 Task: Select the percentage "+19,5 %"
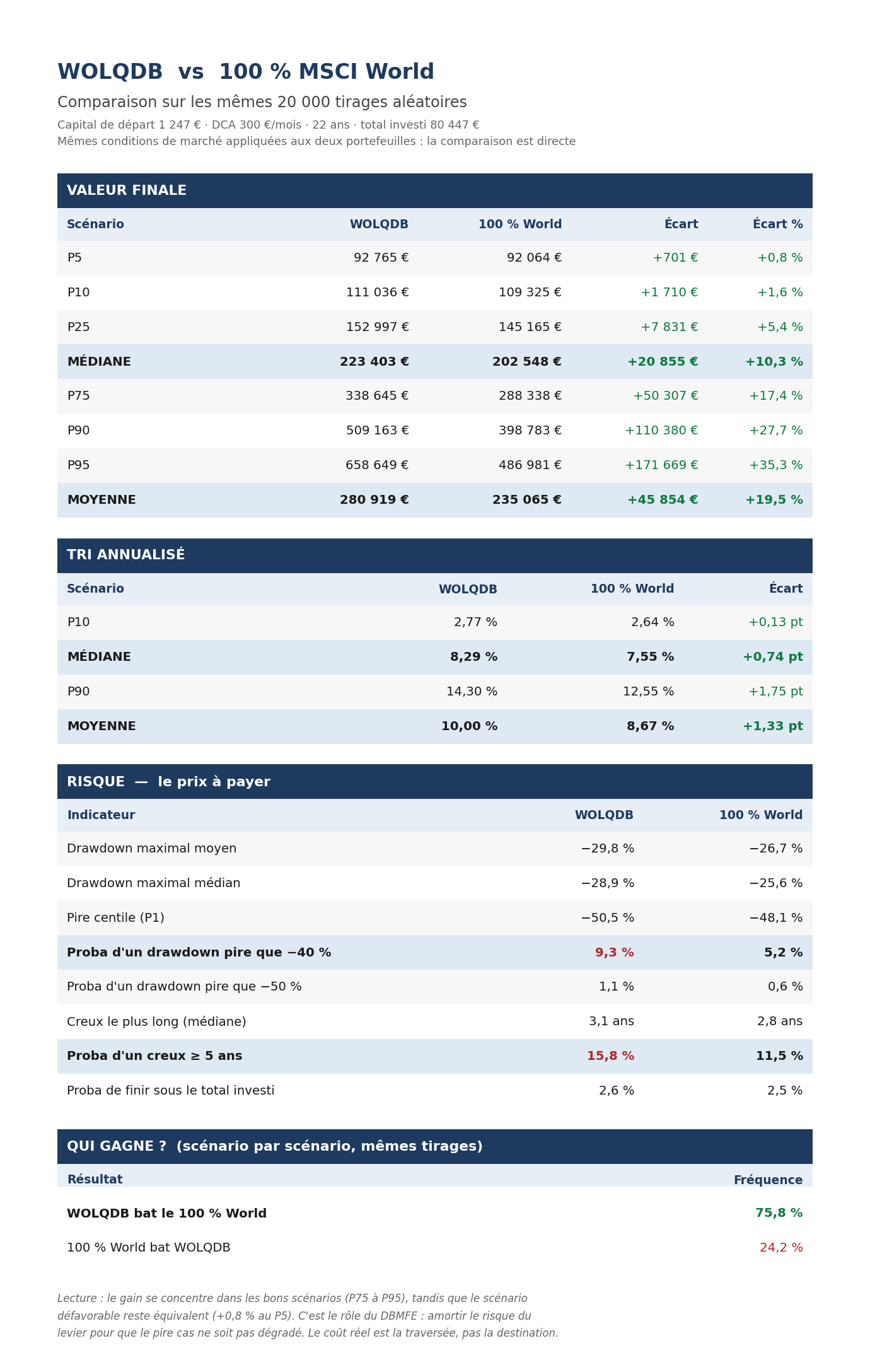click(774, 500)
